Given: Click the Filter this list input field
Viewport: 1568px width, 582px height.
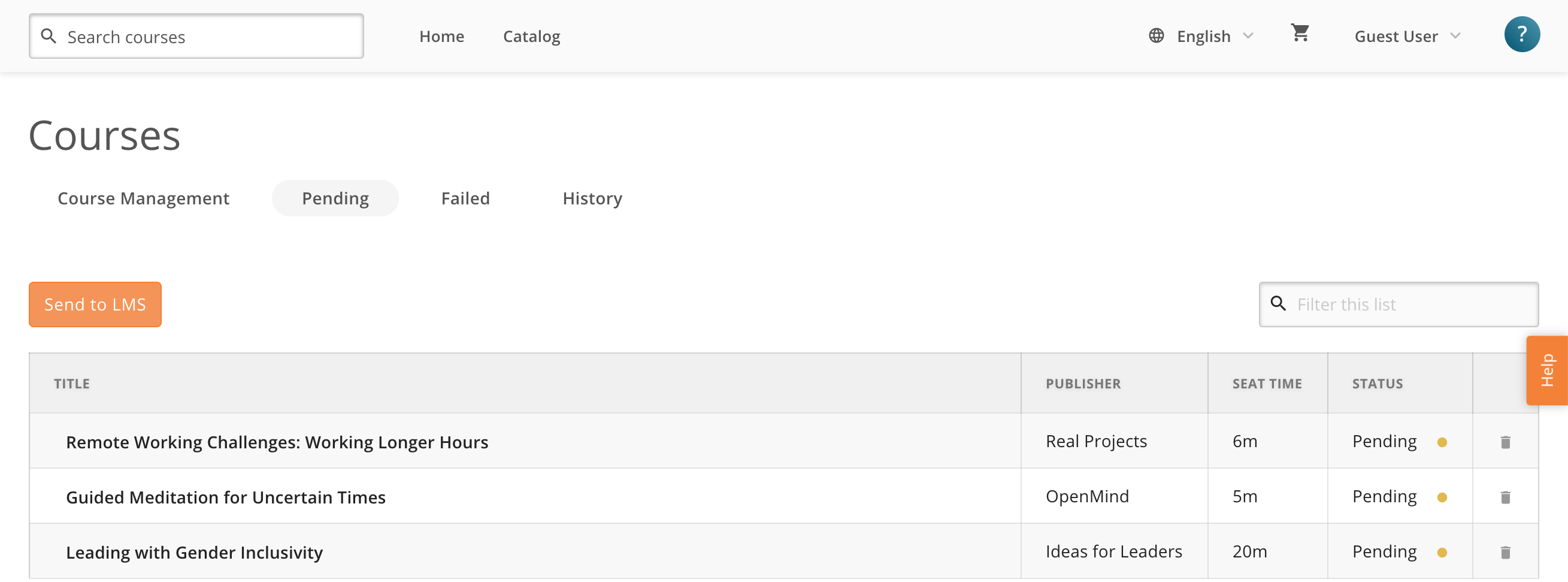Looking at the screenshot, I should click(x=1398, y=304).
